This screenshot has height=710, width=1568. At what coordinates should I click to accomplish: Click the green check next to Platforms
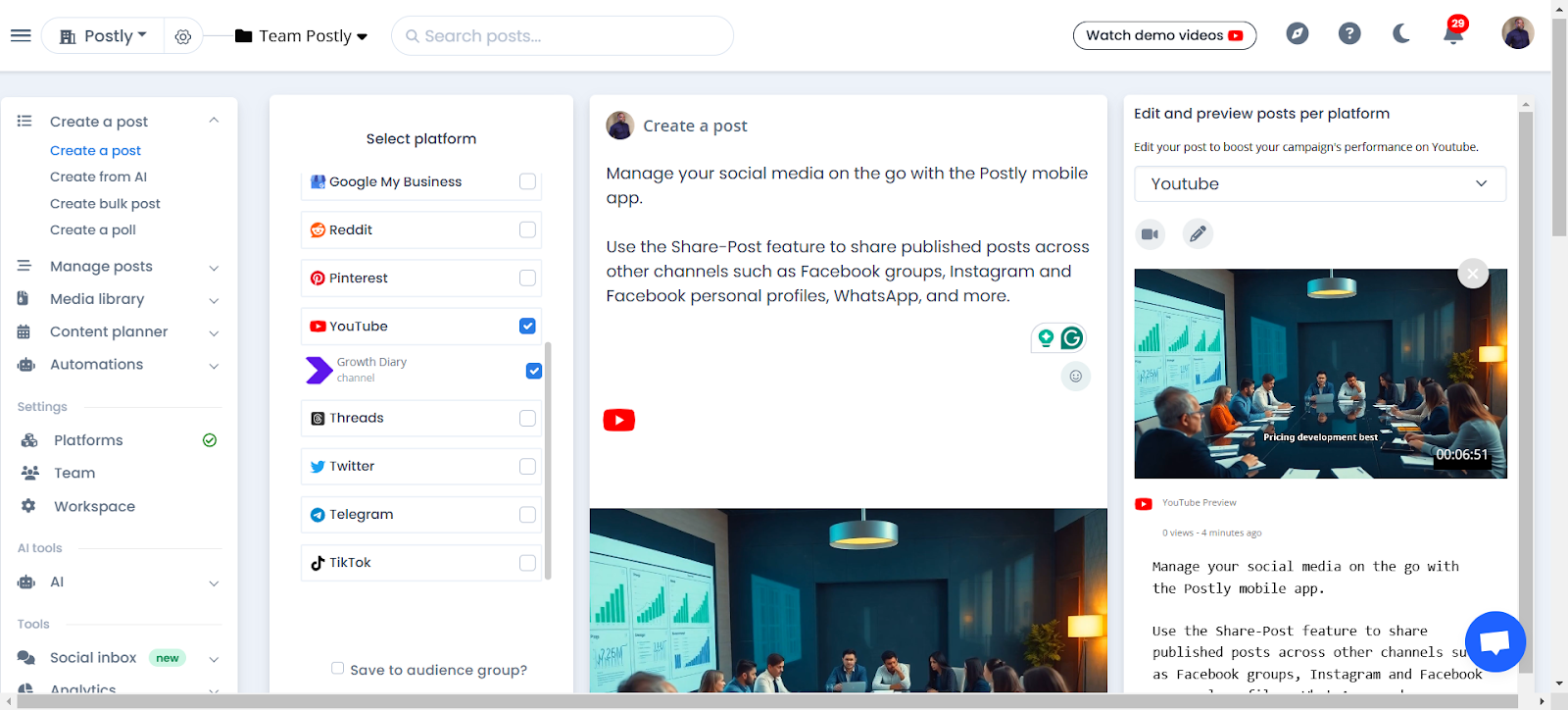tap(210, 440)
